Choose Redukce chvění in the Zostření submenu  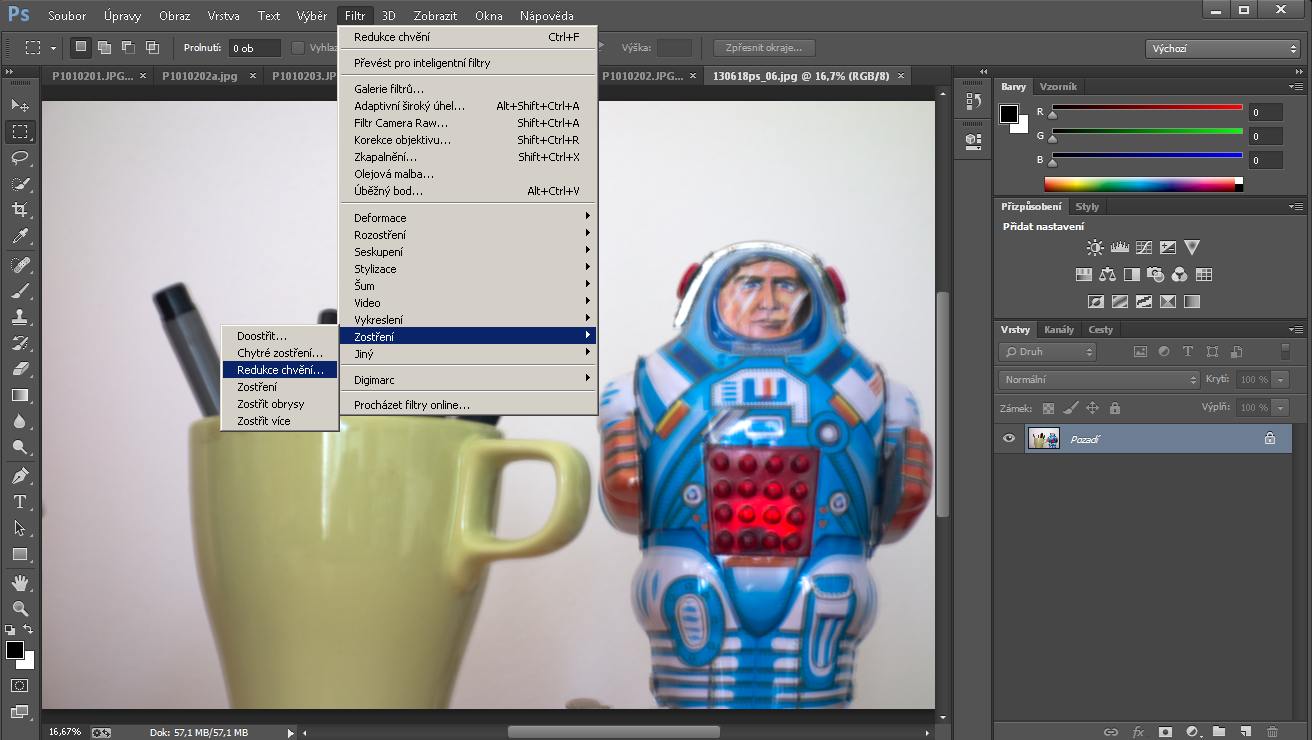[280, 370]
